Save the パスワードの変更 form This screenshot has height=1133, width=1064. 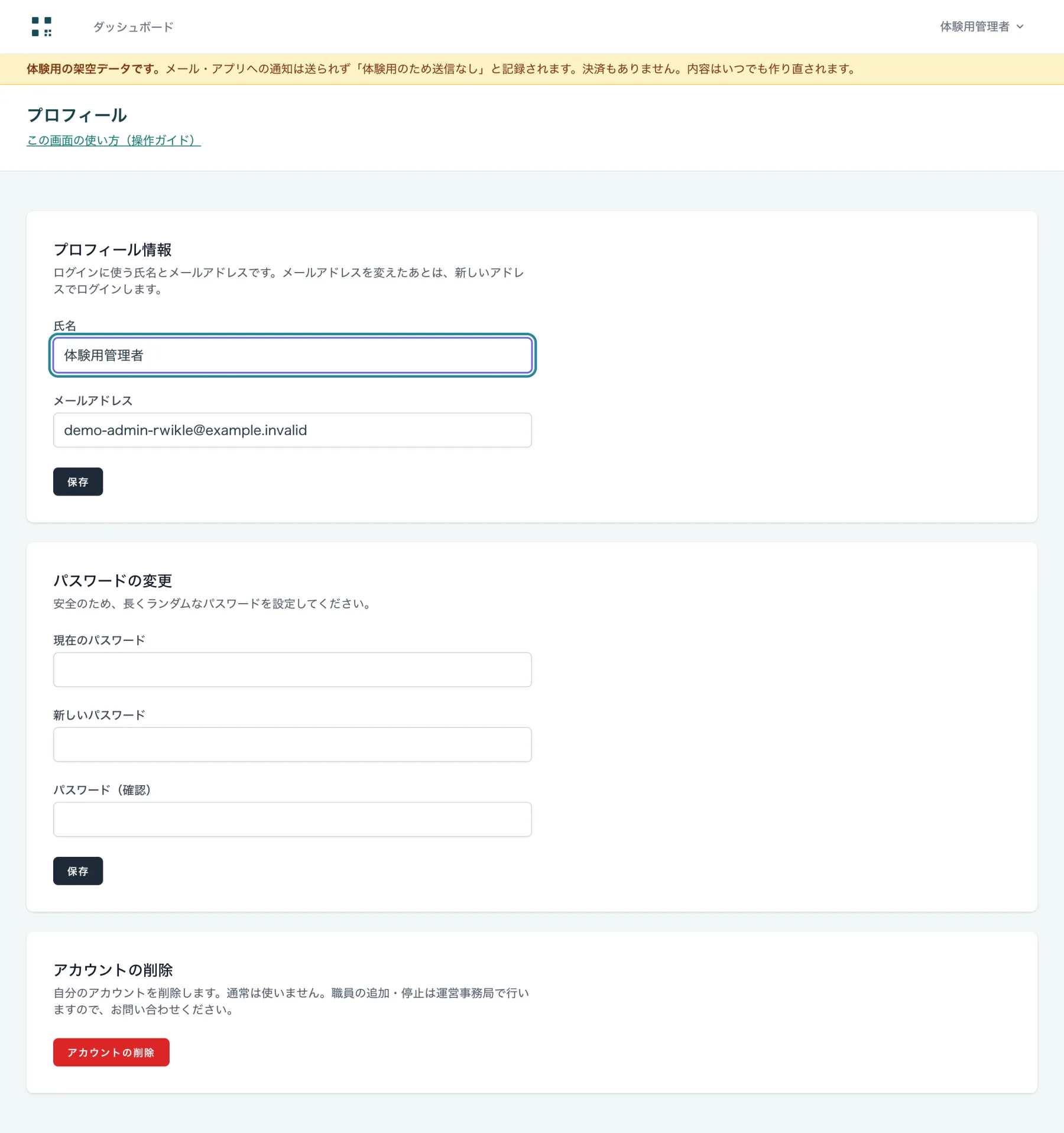pyautogui.click(x=78, y=871)
